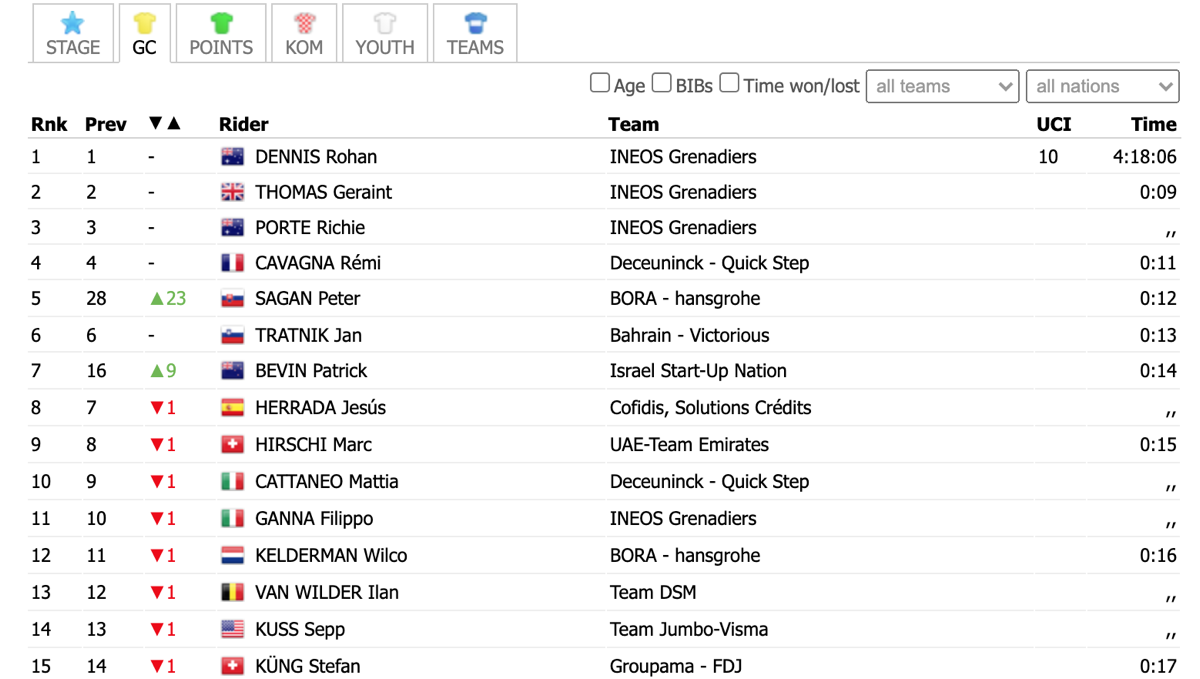Open the POINTS classification tab

click(x=221, y=33)
